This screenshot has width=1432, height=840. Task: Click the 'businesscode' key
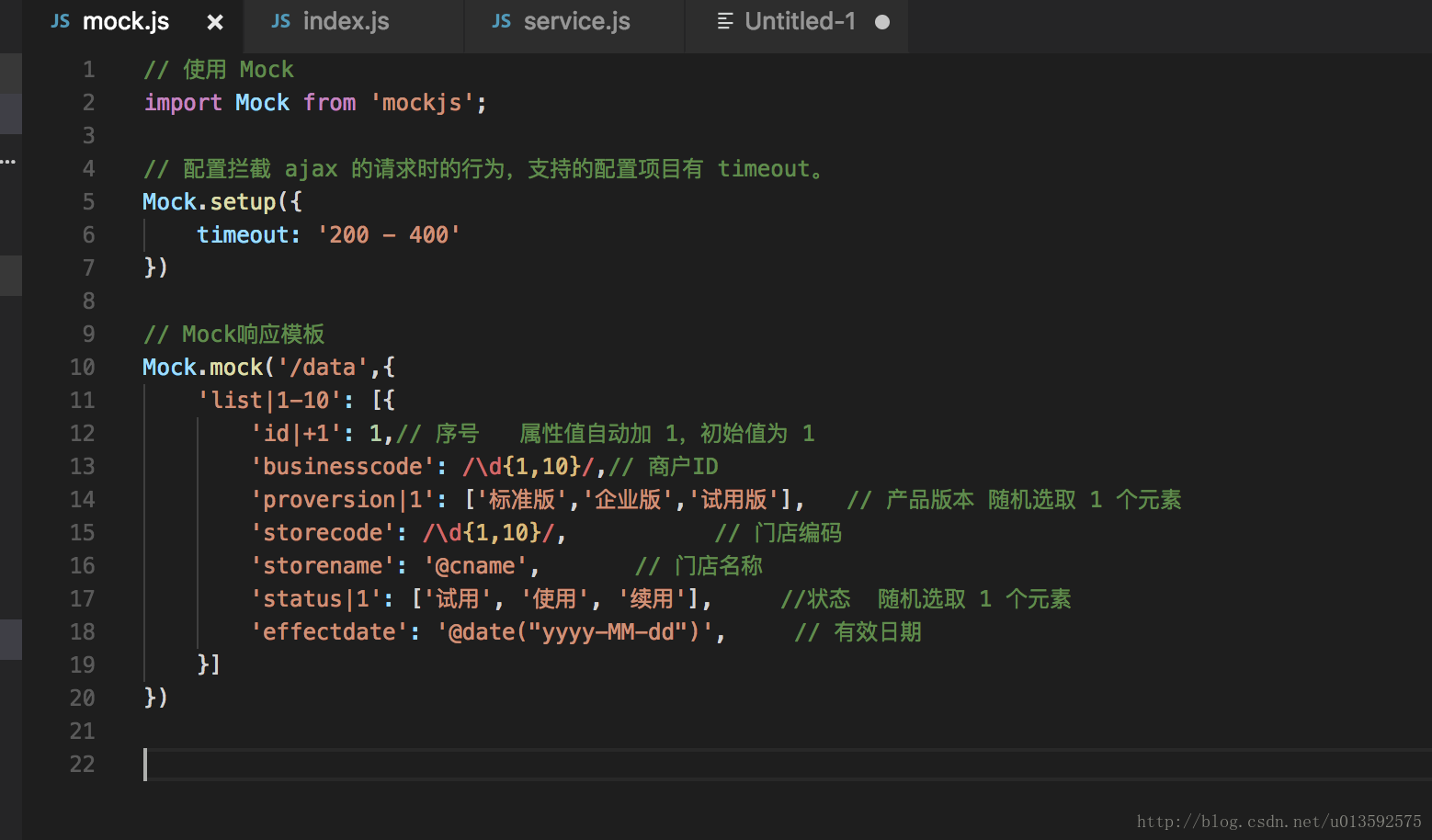342,467
